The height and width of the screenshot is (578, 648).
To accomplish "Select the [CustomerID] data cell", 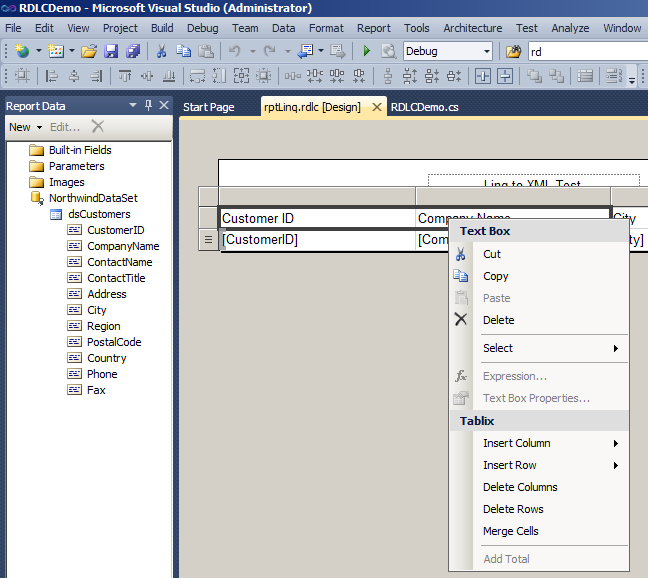I will (318, 240).
